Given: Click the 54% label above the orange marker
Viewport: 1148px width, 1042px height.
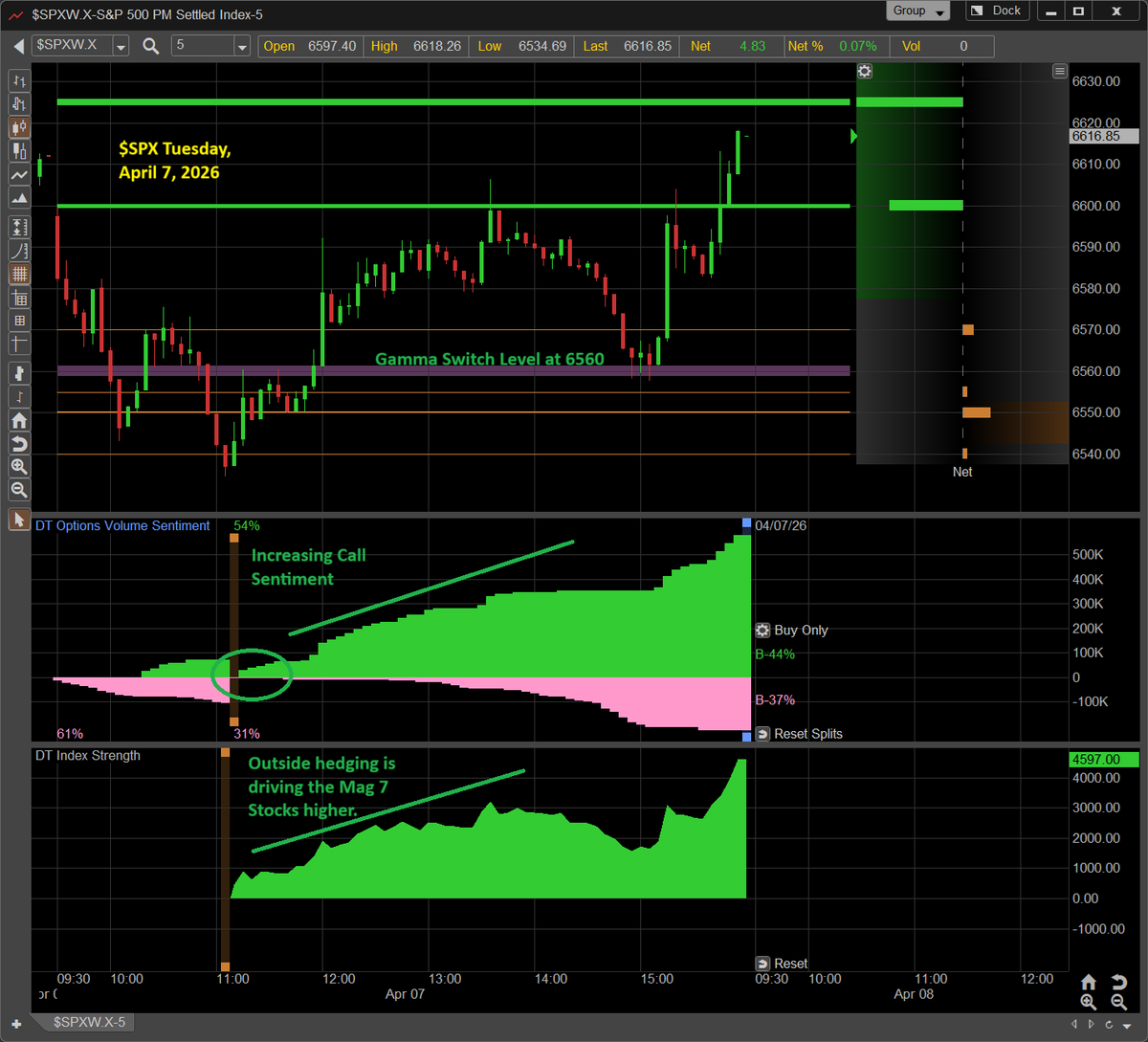Looking at the screenshot, I should 247,525.
